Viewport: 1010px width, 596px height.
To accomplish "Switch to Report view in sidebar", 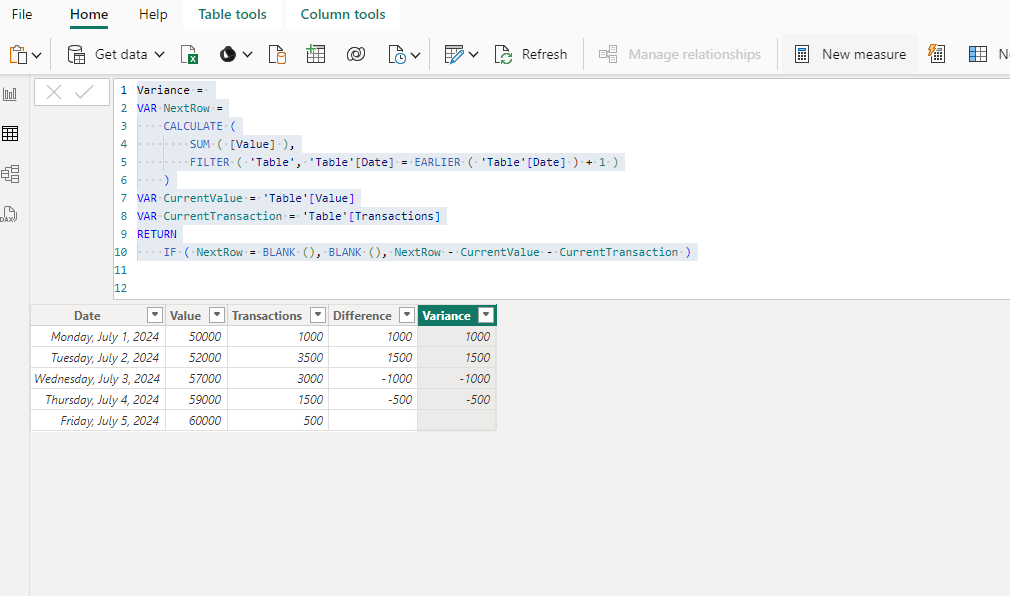I will (x=10, y=94).
